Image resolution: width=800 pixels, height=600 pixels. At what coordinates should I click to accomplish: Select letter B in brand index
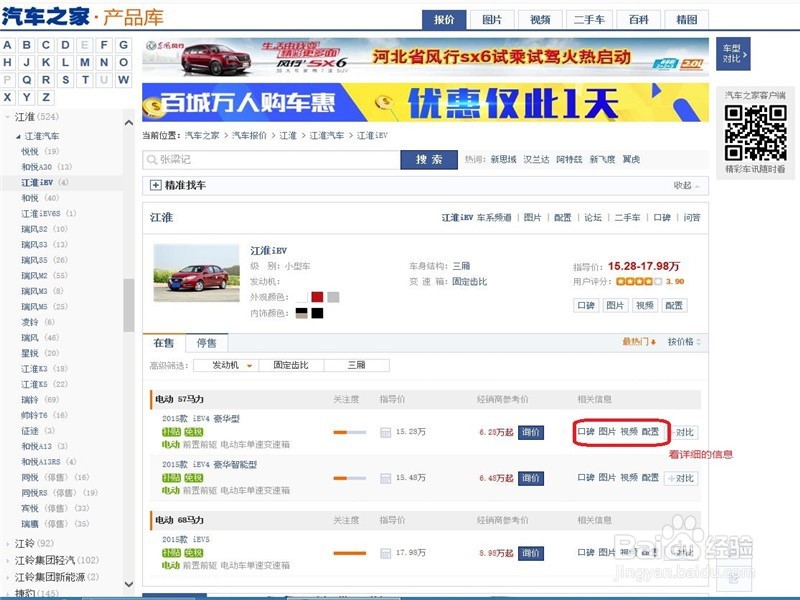pyautogui.click(x=27, y=45)
